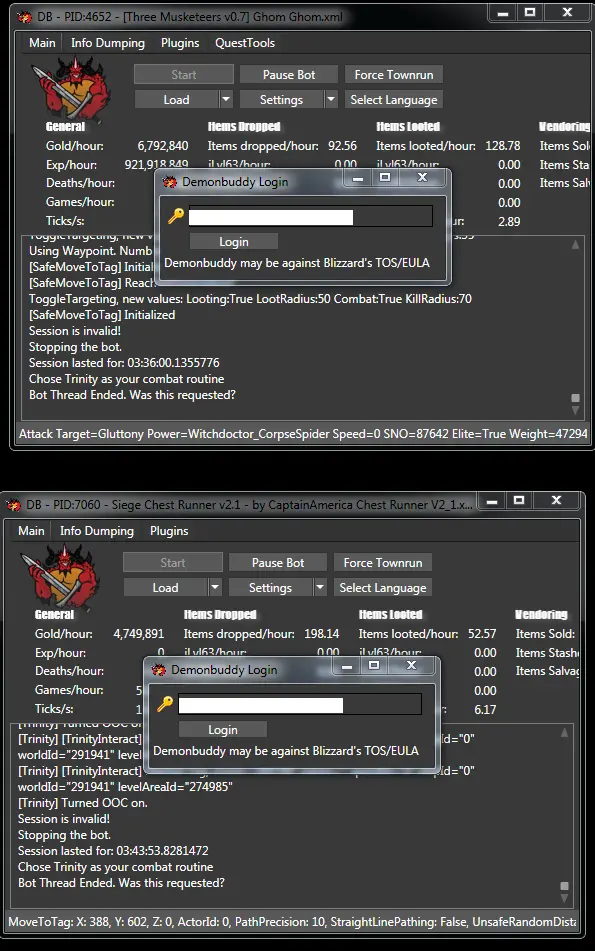
Task: Click the ToggleTargeting 'KillRadius:70' log line
Action: click(x=250, y=298)
